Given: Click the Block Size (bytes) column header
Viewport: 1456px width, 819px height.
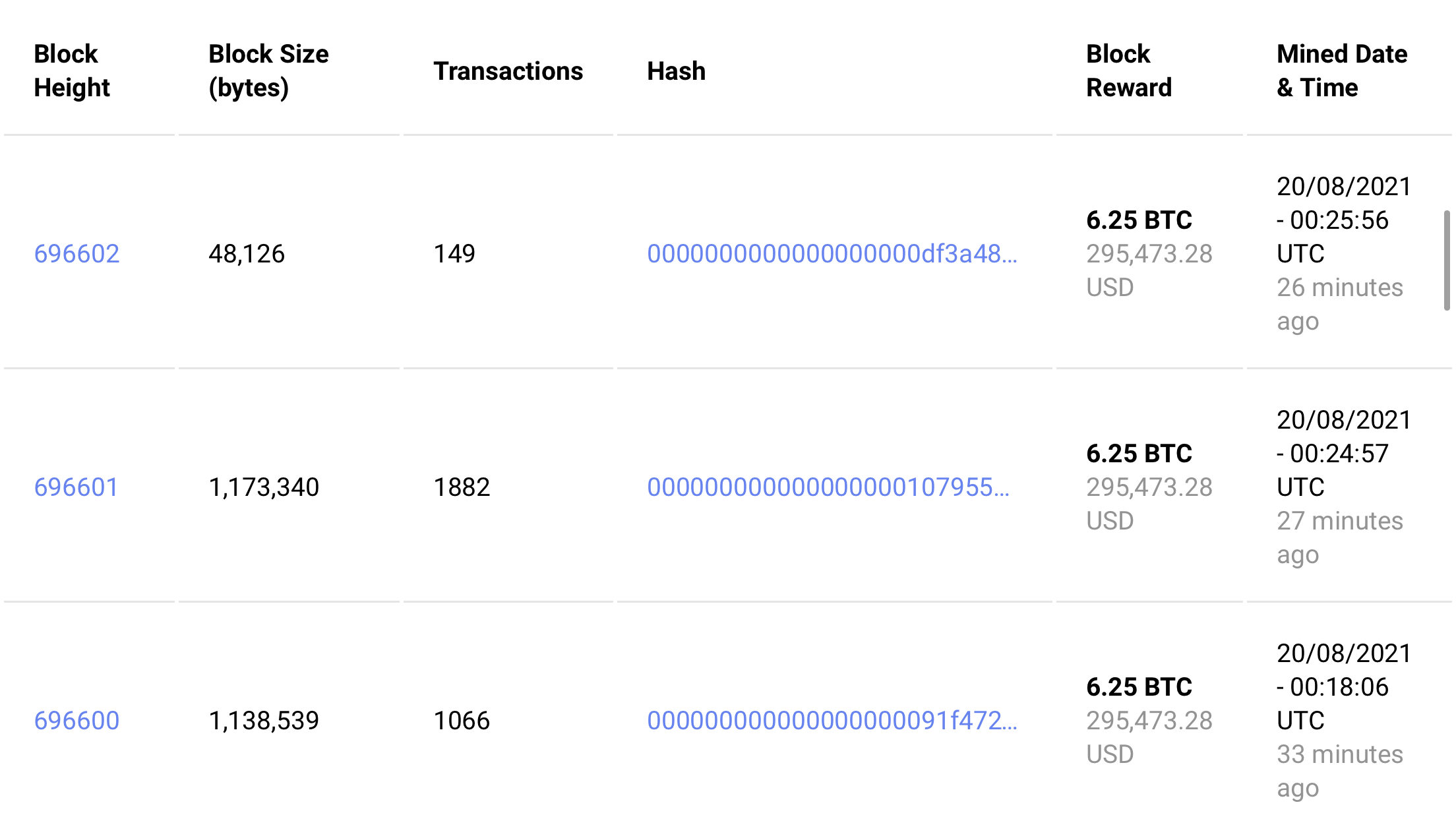Looking at the screenshot, I should 268,71.
